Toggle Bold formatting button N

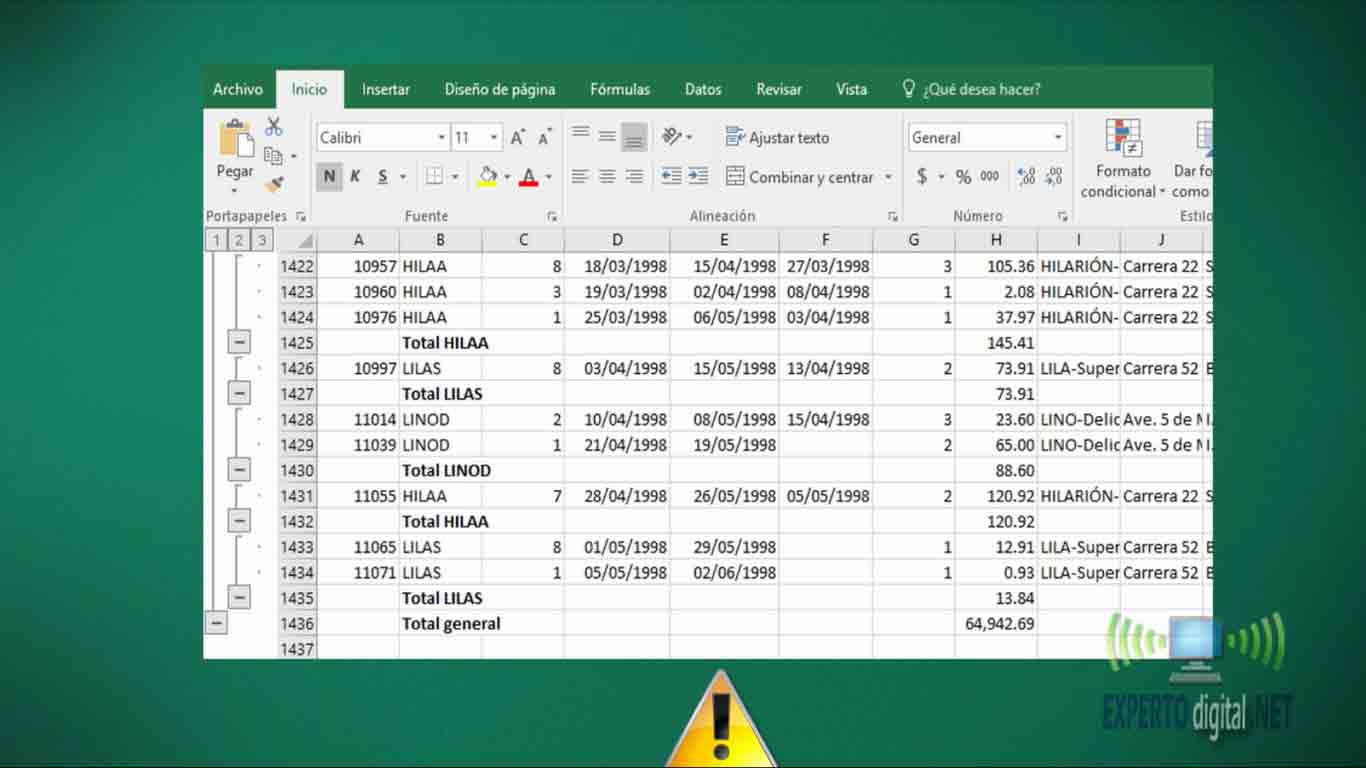pyautogui.click(x=329, y=177)
